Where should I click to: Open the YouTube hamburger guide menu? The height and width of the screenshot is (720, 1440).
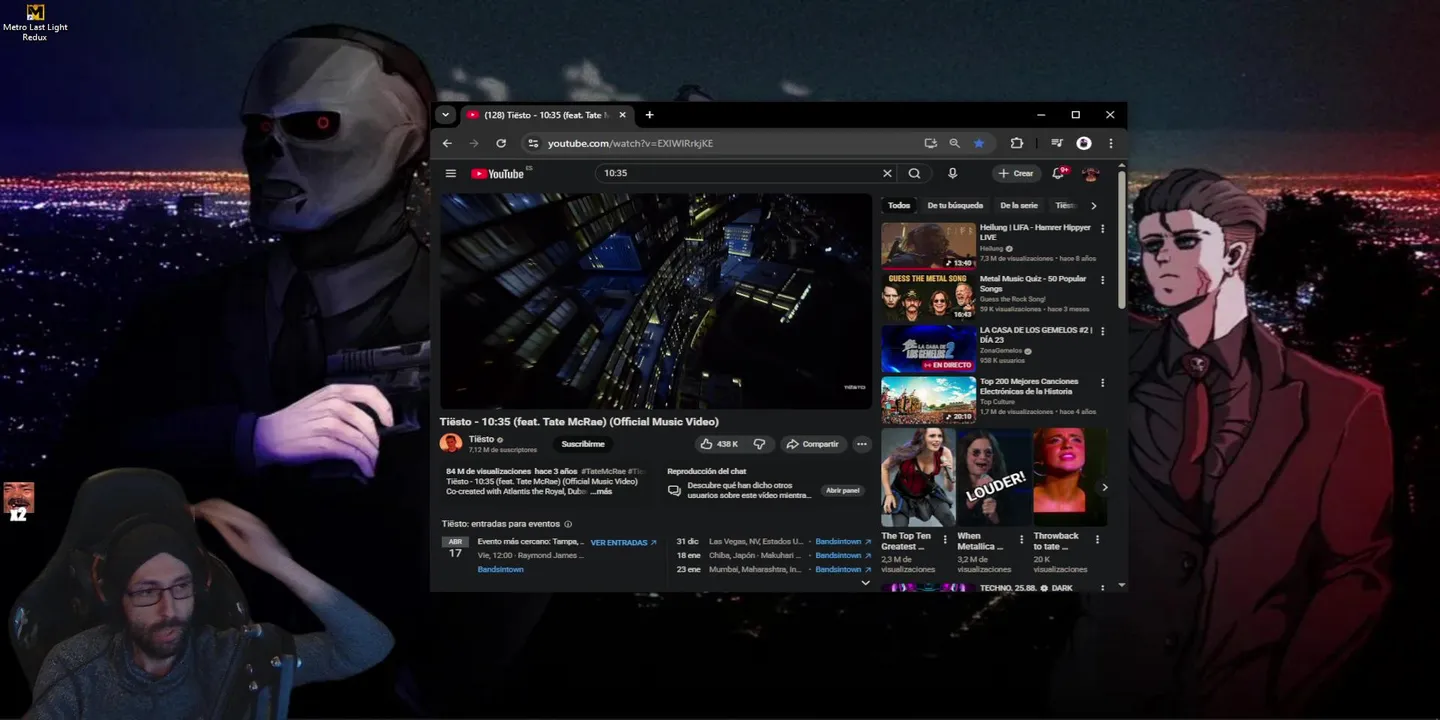(451, 173)
